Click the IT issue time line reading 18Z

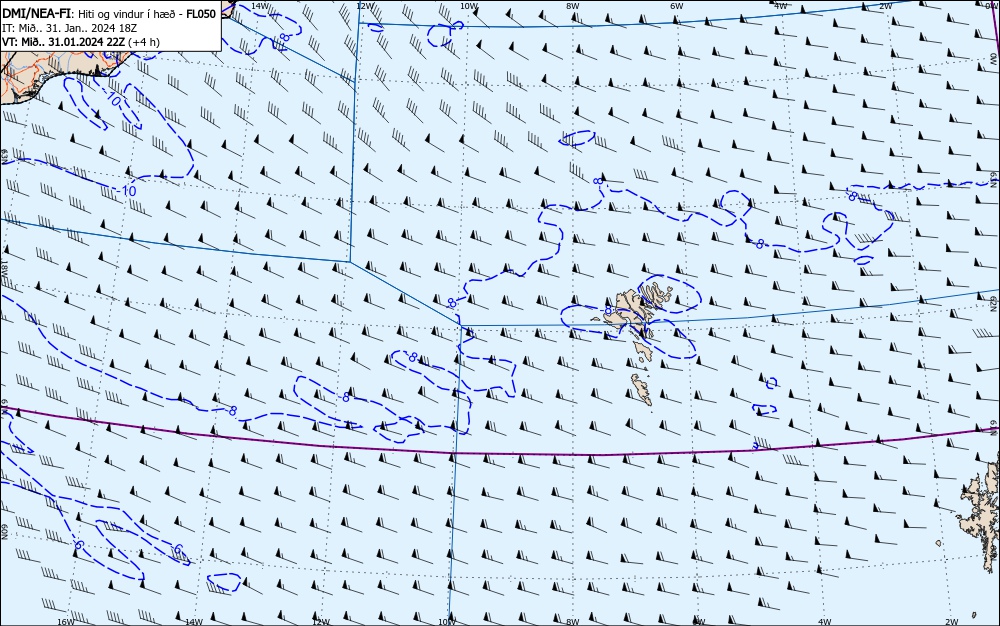pyautogui.click(x=70, y=28)
